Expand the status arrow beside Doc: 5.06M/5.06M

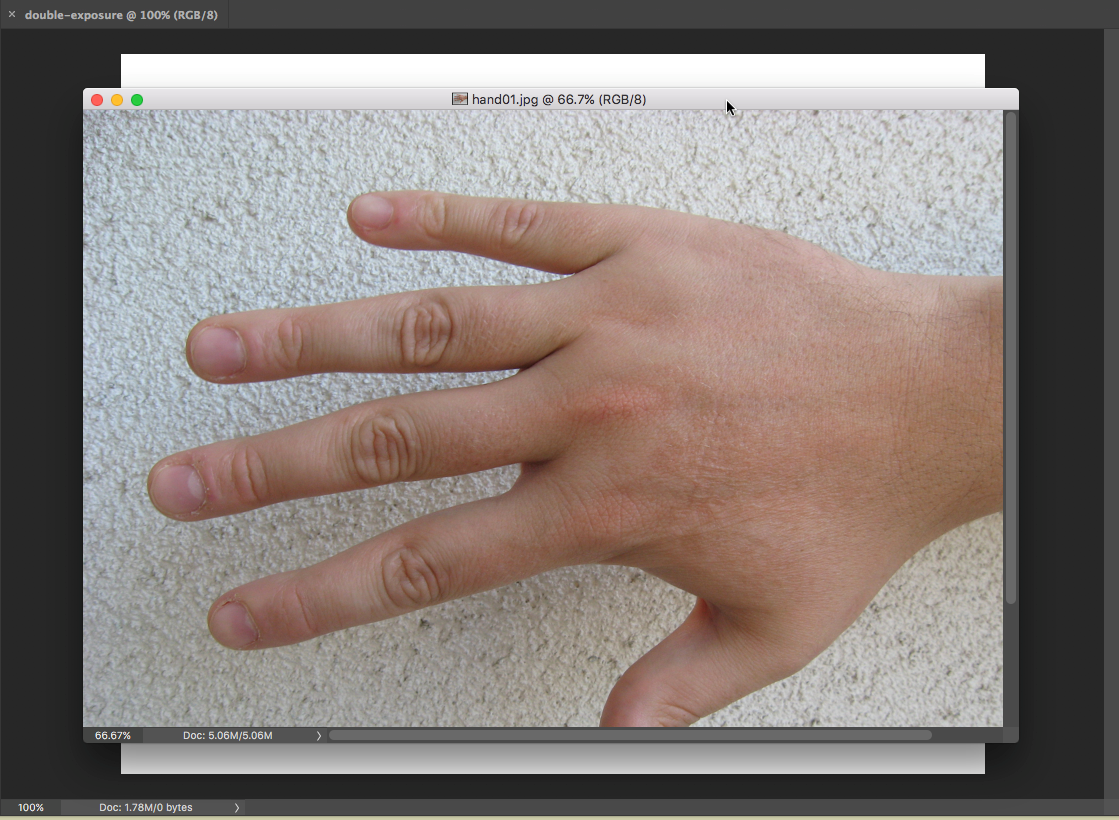tap(319, 735)
